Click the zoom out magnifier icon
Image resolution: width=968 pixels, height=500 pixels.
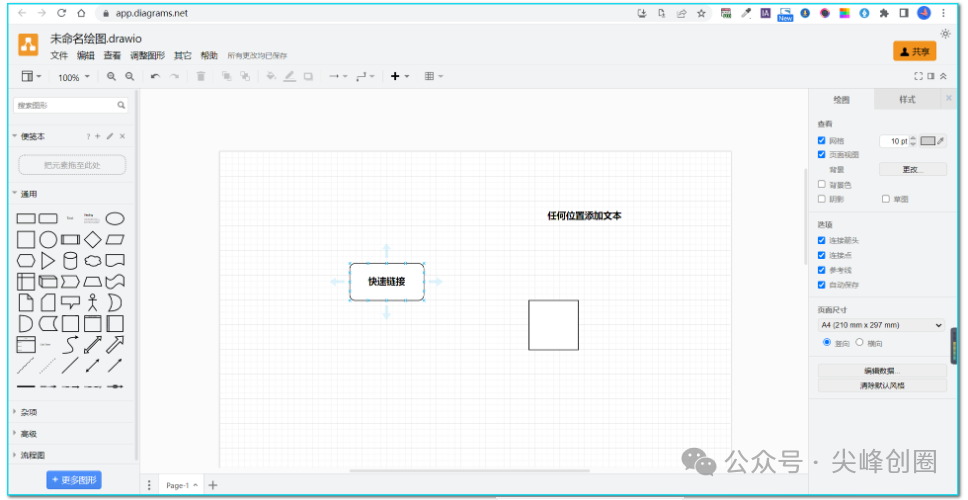(130, 77)
